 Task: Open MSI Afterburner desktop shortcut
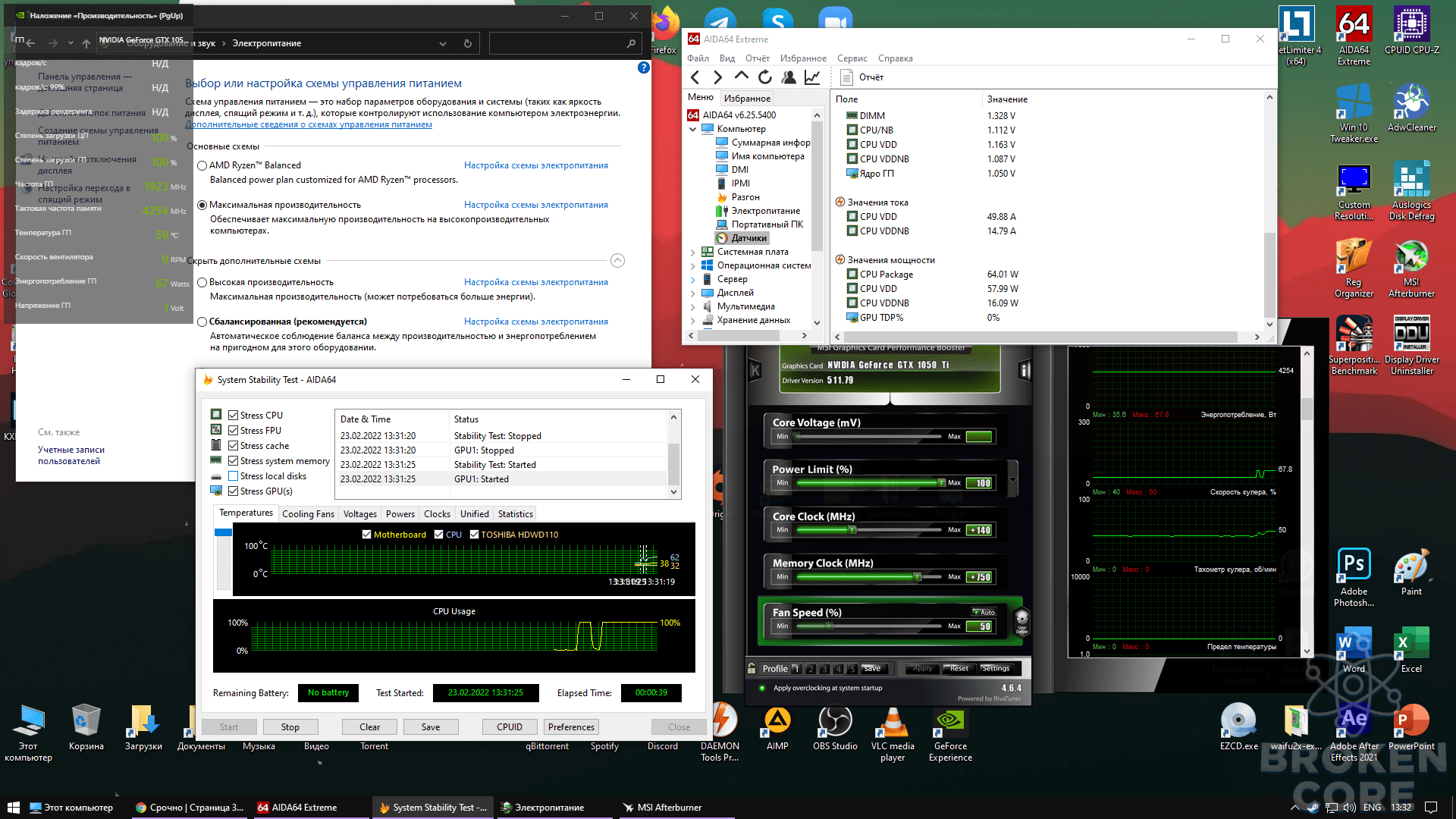click(x=1411, y=268)
